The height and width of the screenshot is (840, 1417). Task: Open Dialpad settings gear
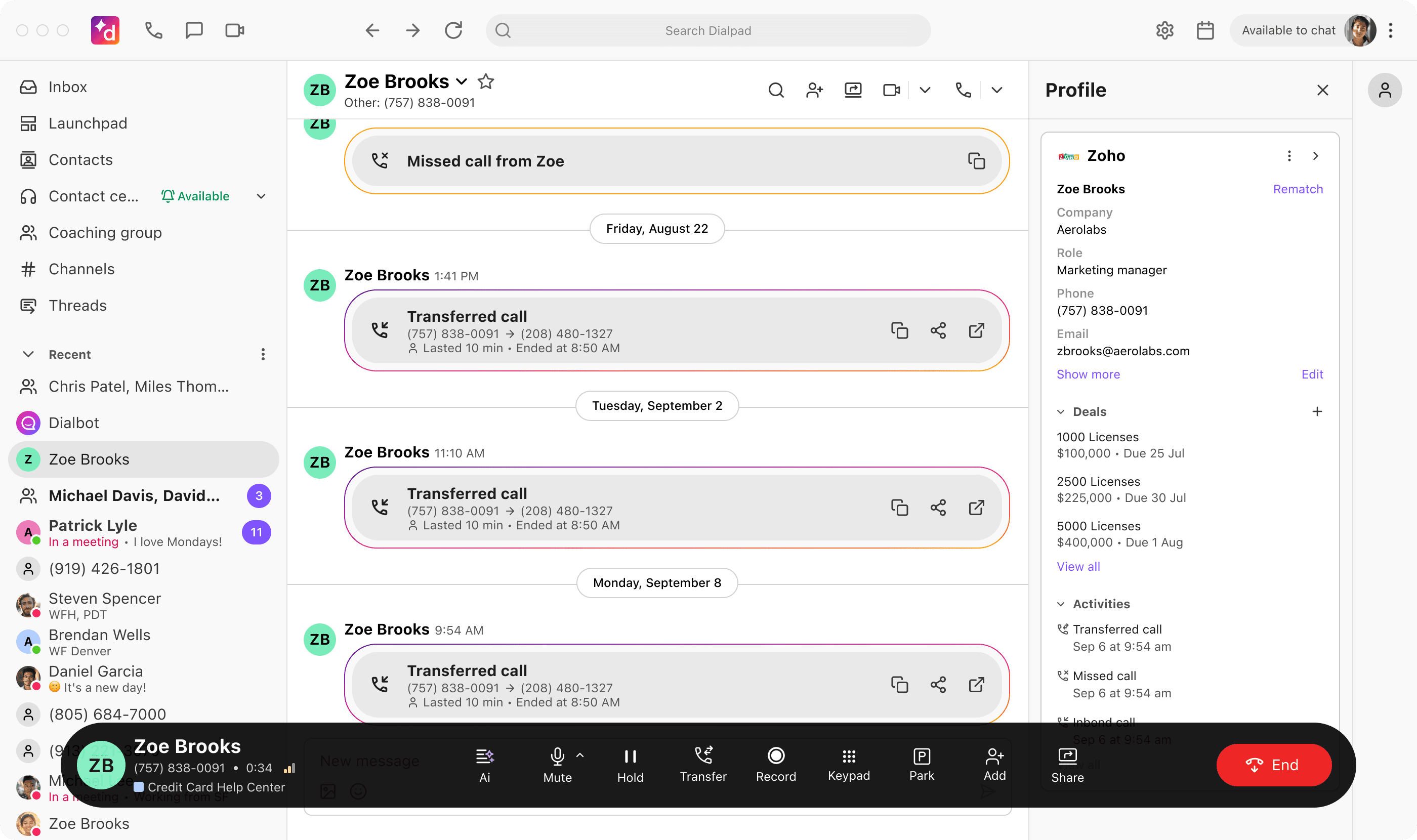pyautogui.click(x=1164, y=30)
